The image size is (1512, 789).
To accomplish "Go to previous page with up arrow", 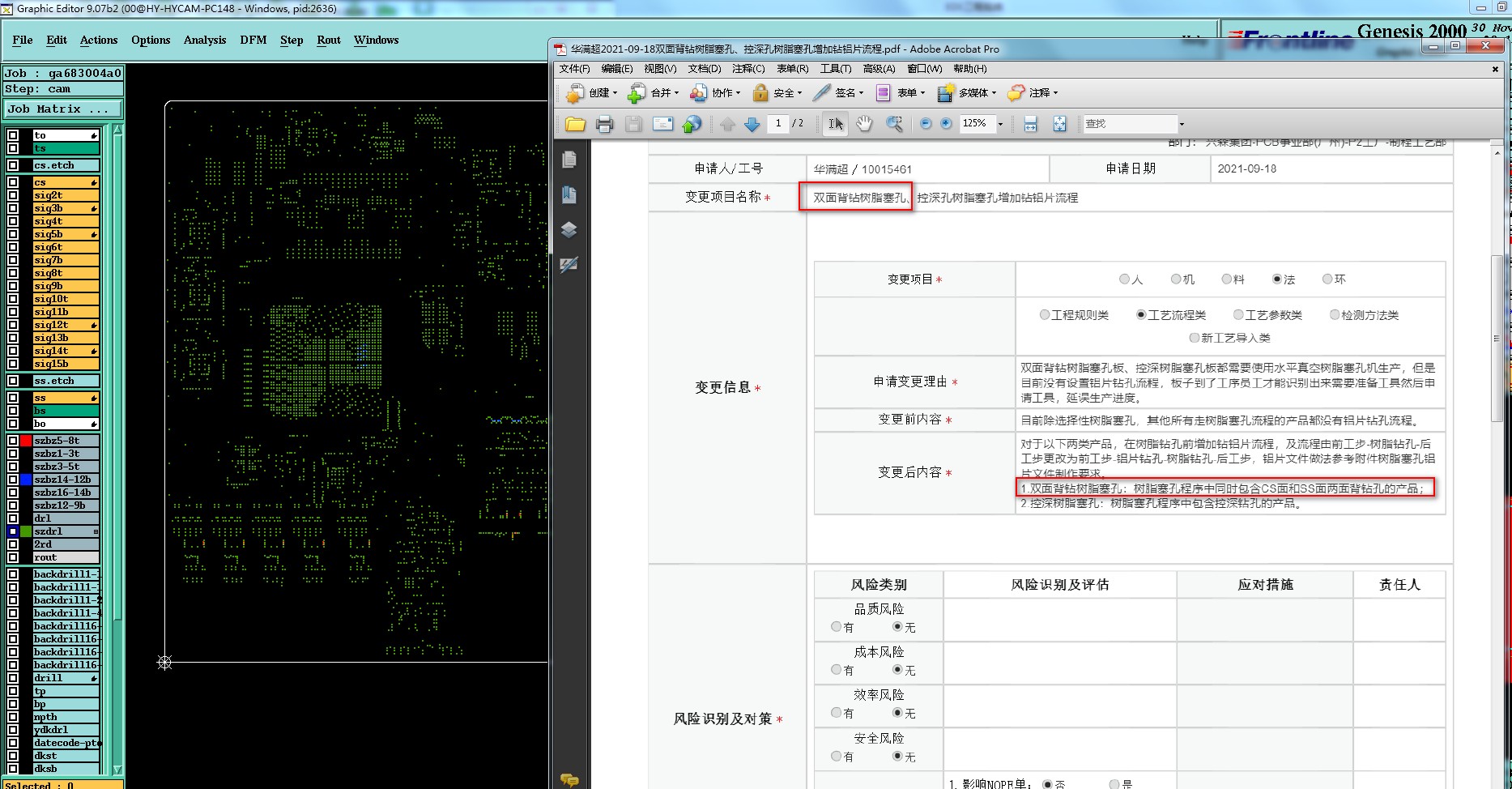I will [727, 124].
